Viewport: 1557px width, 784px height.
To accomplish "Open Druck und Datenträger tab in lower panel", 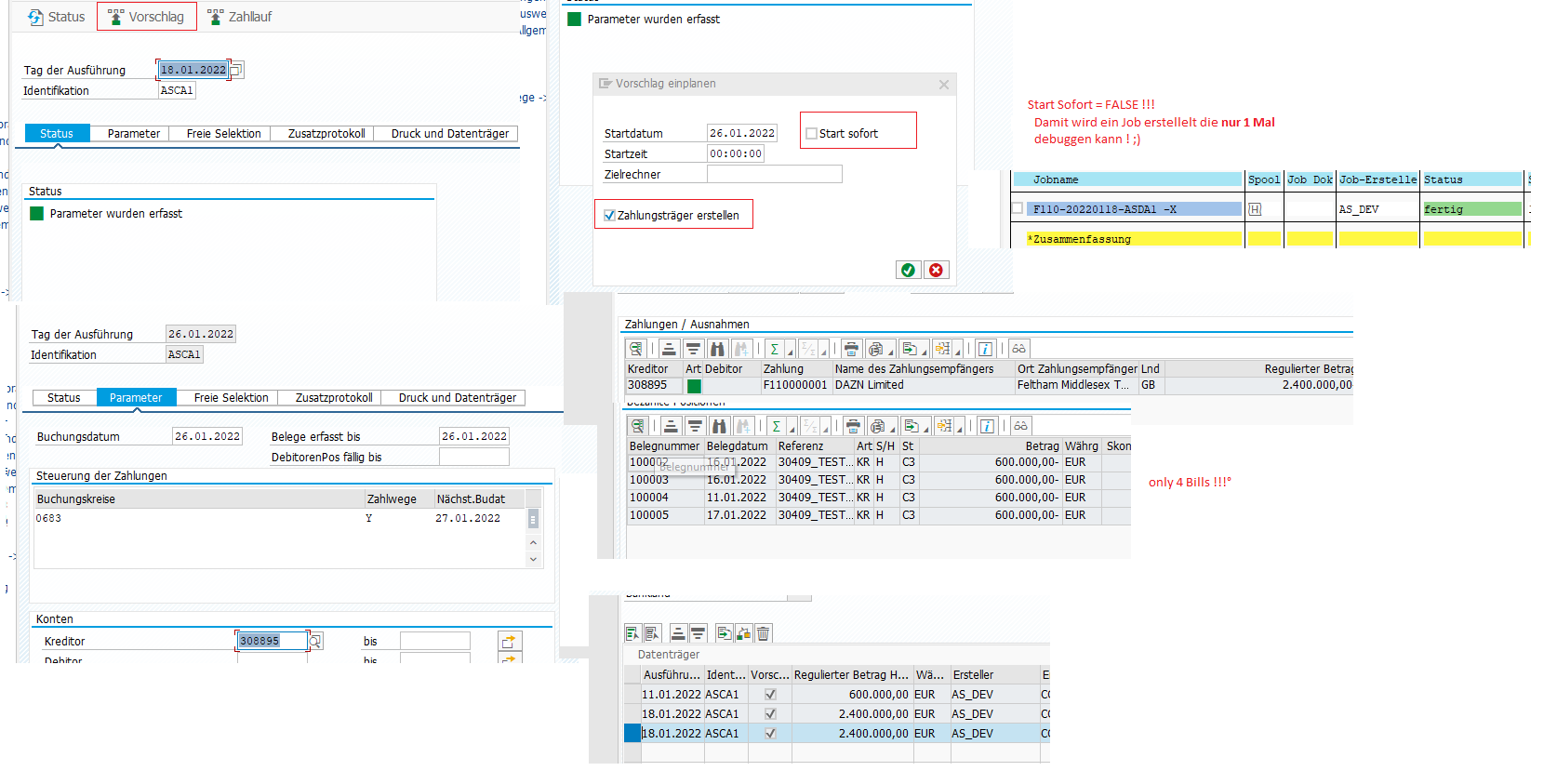I will (457, 398).
